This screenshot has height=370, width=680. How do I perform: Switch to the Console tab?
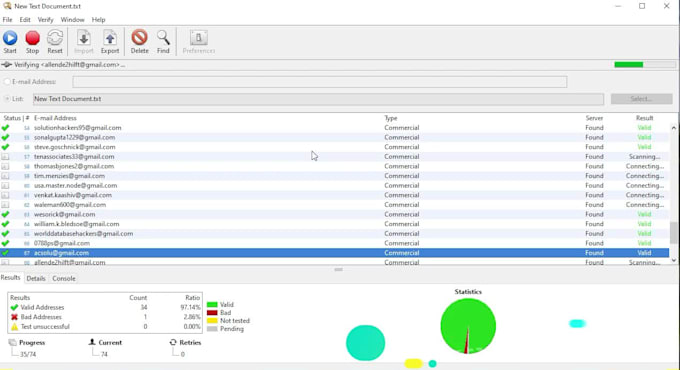[64, 278]
